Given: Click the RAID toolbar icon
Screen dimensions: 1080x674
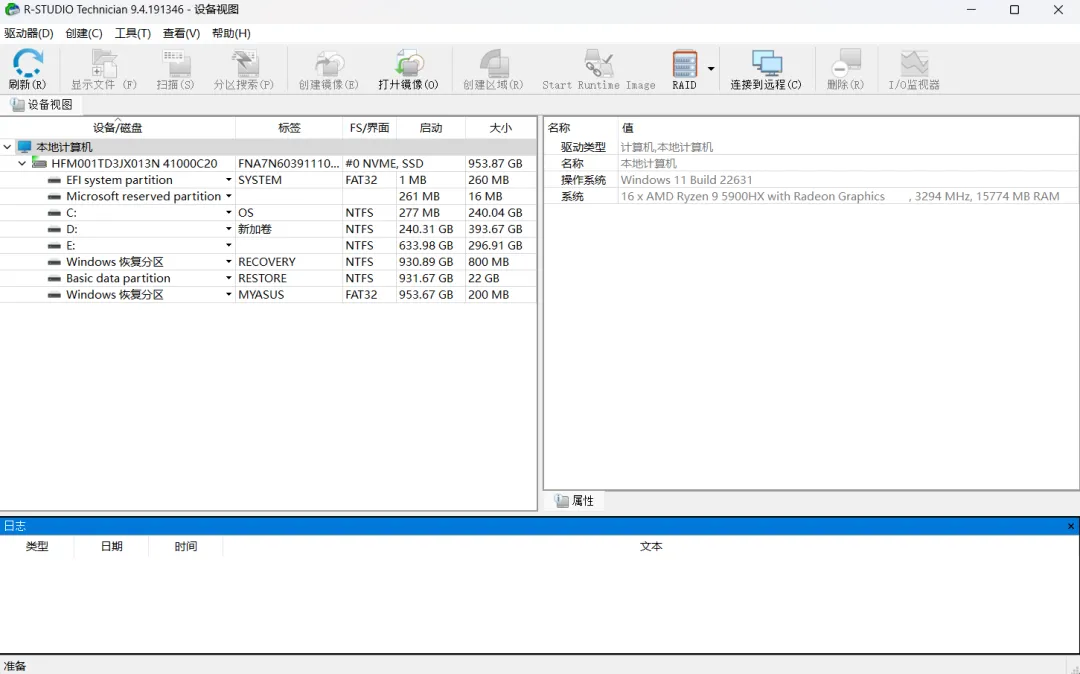Looking at the screenshot, I should pyautogui.click(x=685, y=63).
